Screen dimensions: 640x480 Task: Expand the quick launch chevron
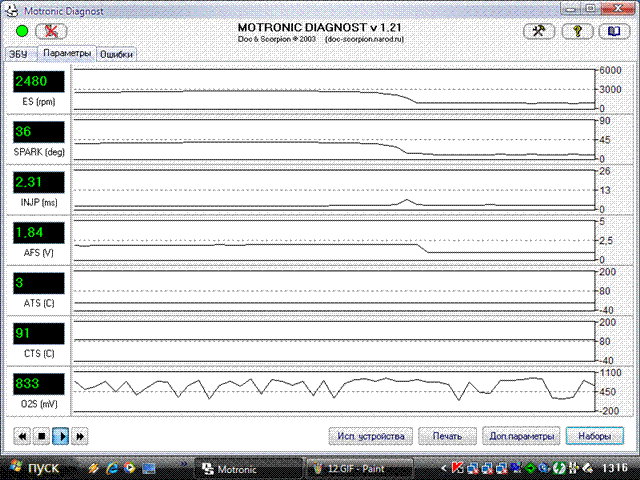pyautogui.click(x=184, y=464)
